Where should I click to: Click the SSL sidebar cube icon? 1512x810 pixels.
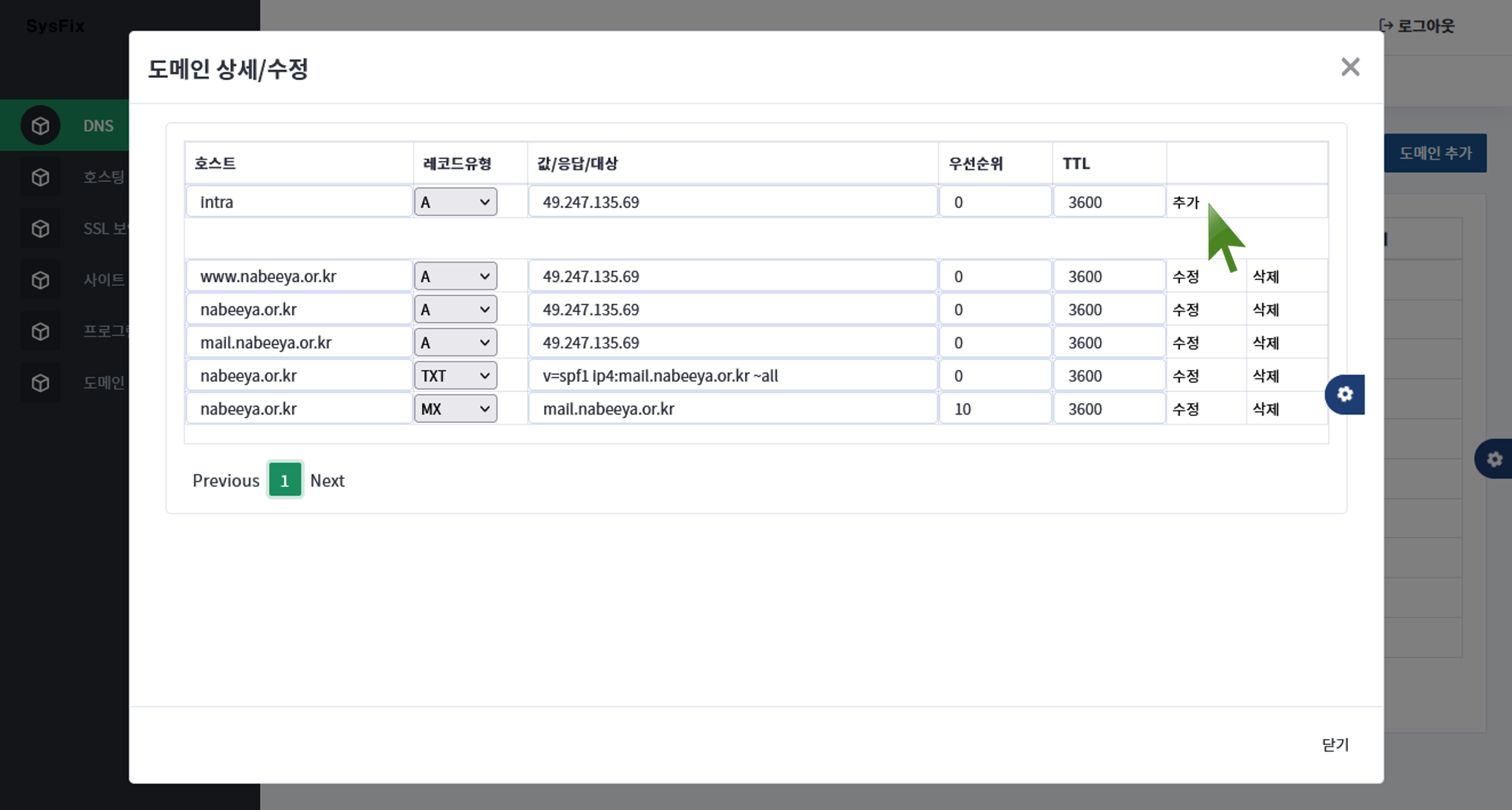point(40,228)
